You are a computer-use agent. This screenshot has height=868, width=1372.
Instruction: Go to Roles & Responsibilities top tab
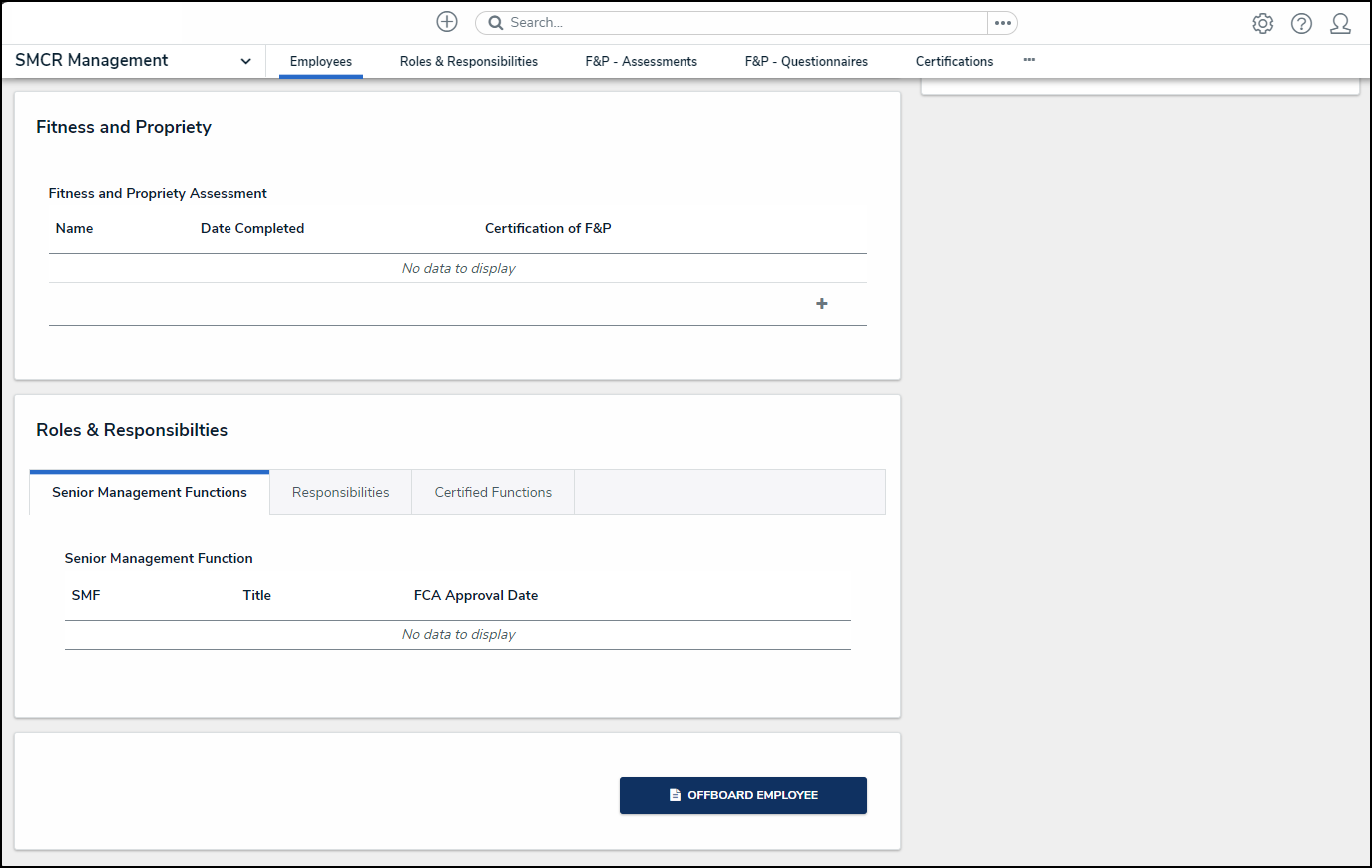468,61
